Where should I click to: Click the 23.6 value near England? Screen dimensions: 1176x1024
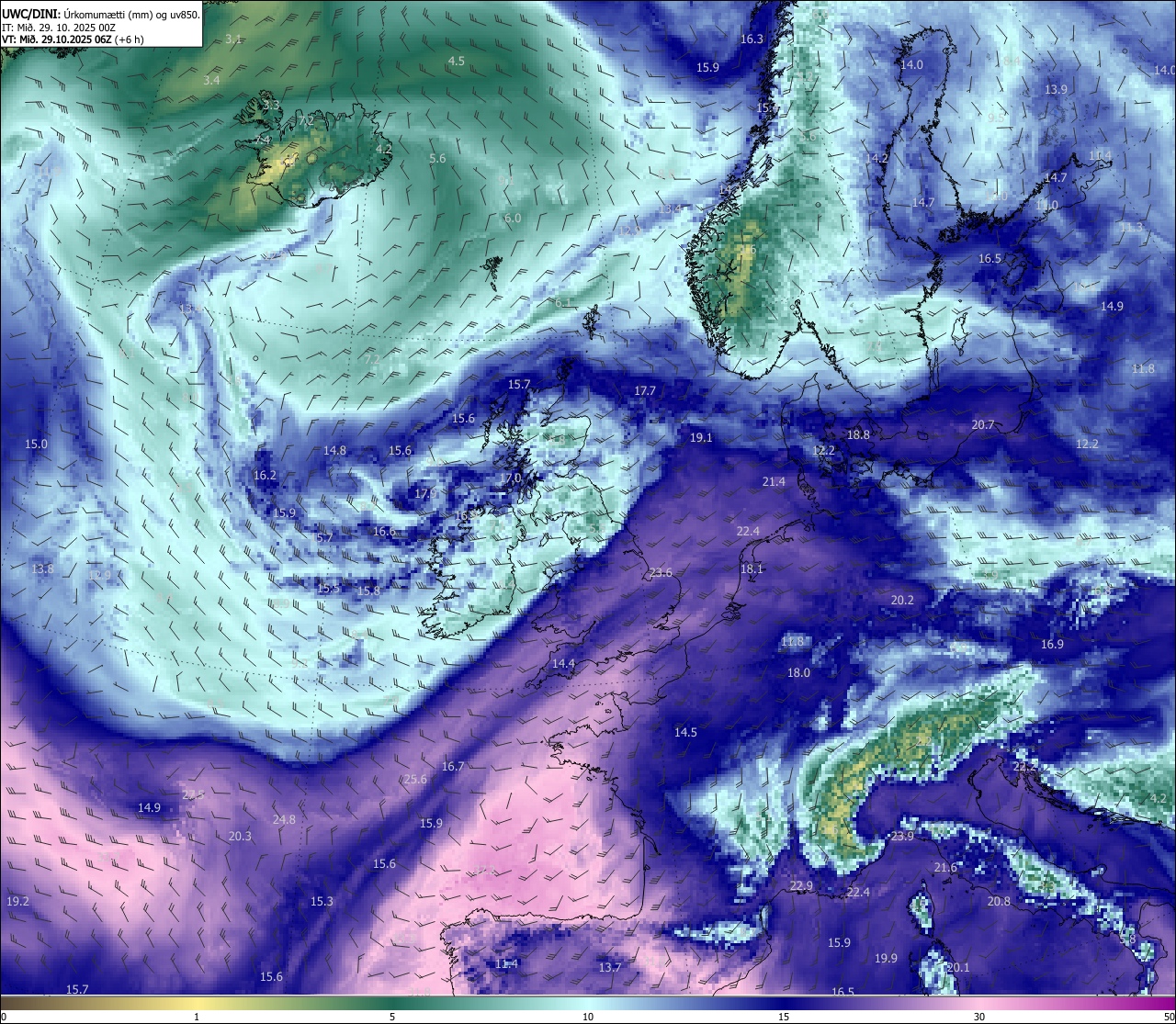pyautogui.click(x=661, y=573)
